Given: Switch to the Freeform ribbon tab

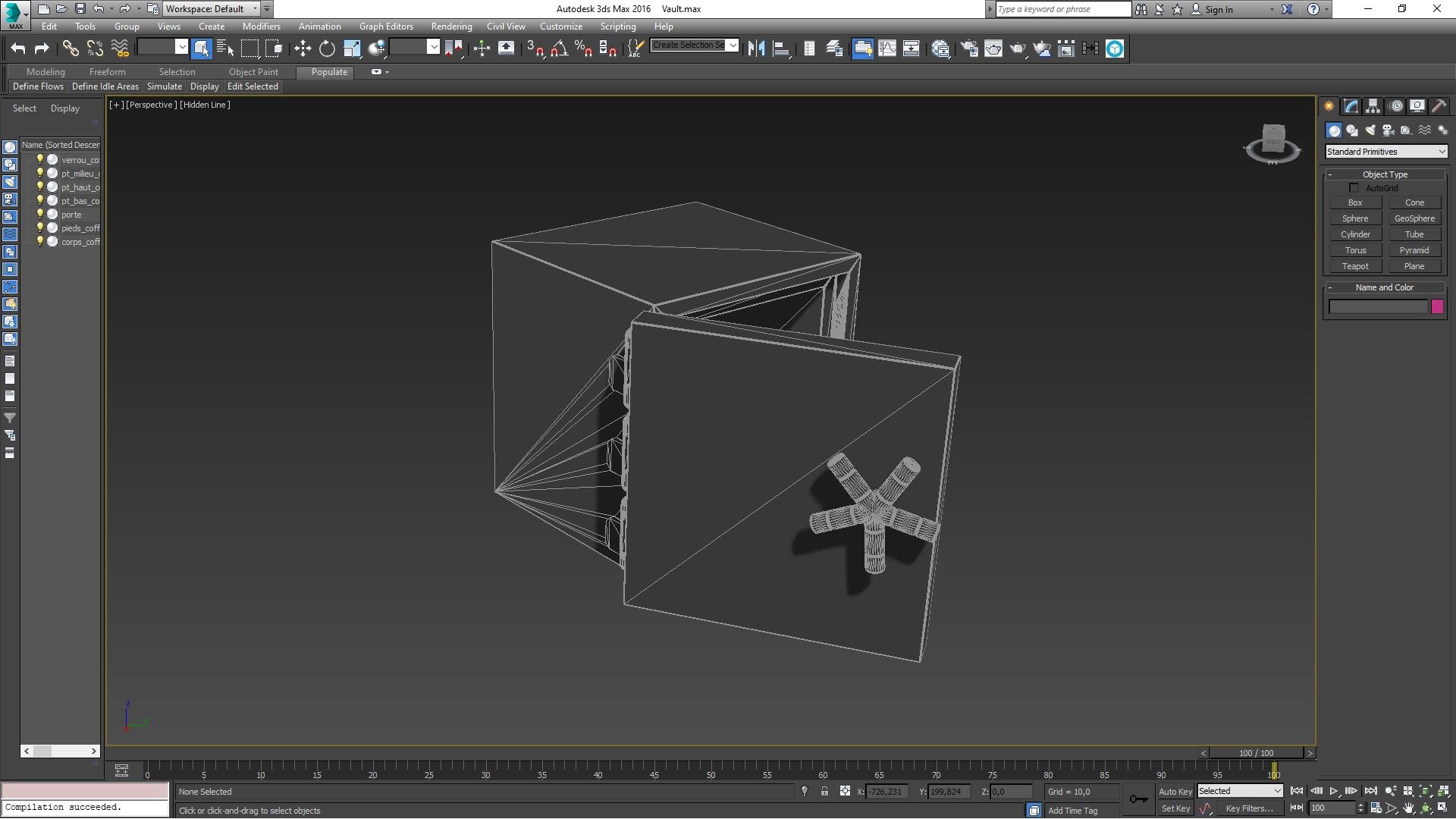Looking at the screenshot, I should tap(108, 72).
